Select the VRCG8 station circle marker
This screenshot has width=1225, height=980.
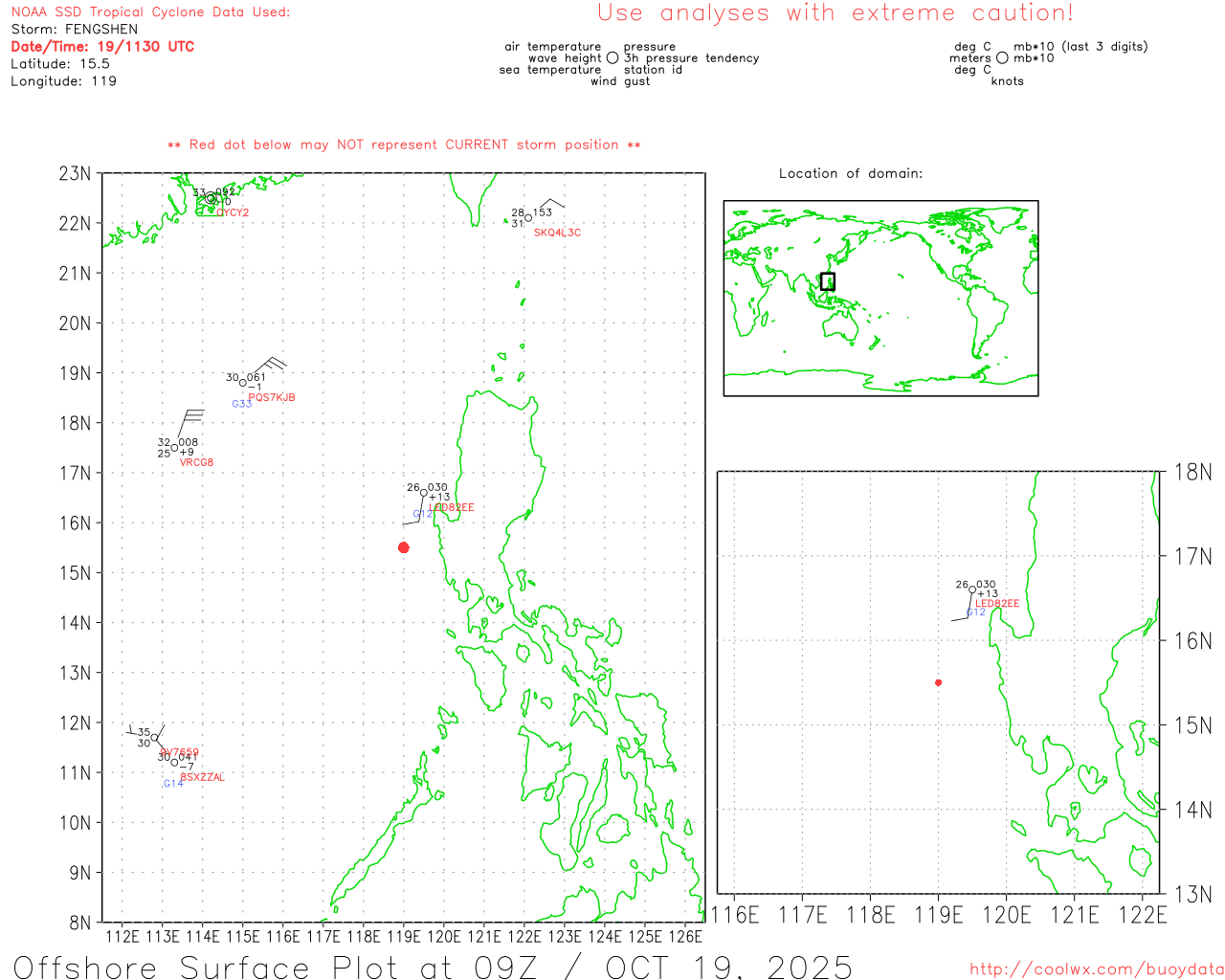pos(175,448)
